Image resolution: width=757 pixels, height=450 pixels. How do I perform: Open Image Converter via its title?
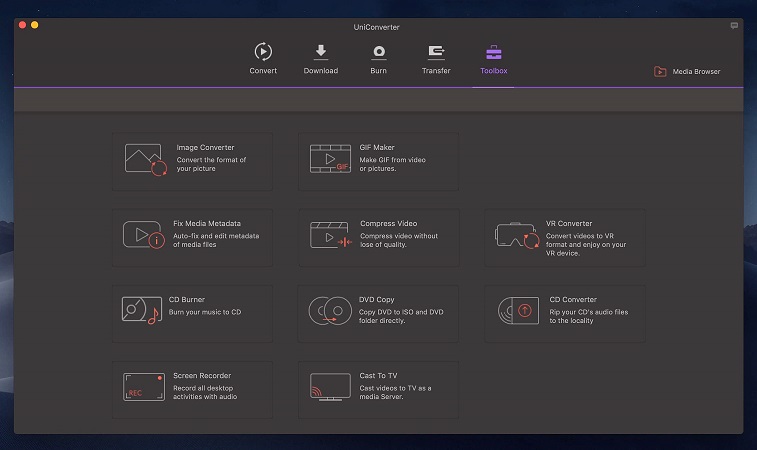[x=205, y=147]
